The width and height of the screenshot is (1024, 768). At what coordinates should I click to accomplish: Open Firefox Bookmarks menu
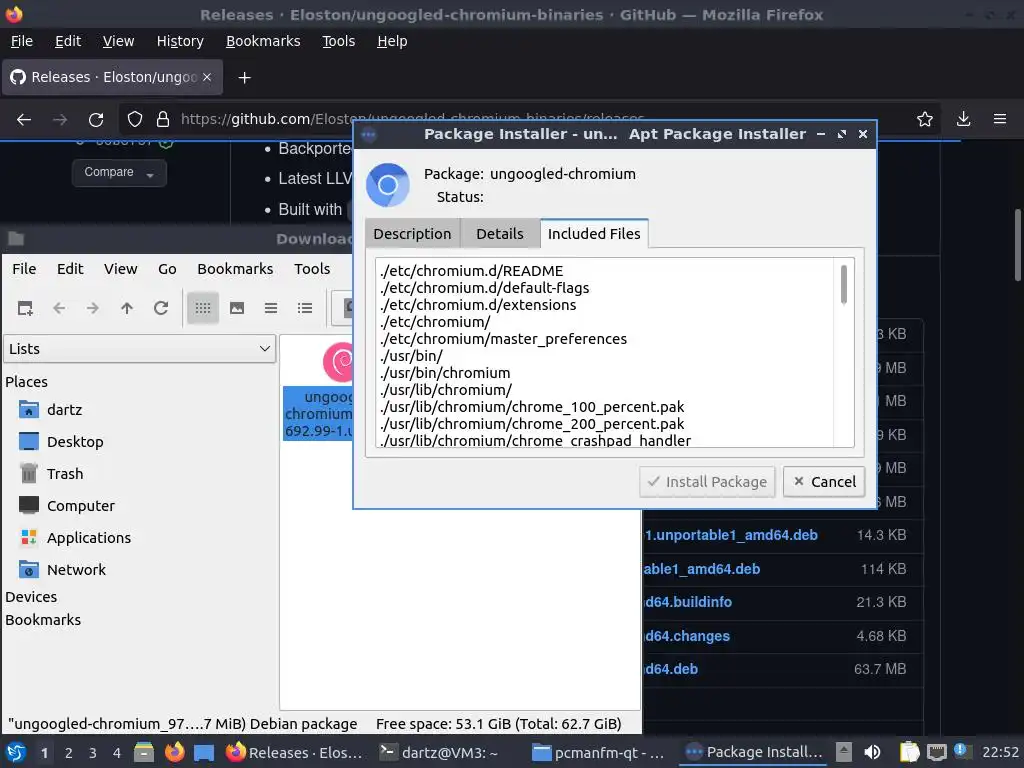(263, 41)
